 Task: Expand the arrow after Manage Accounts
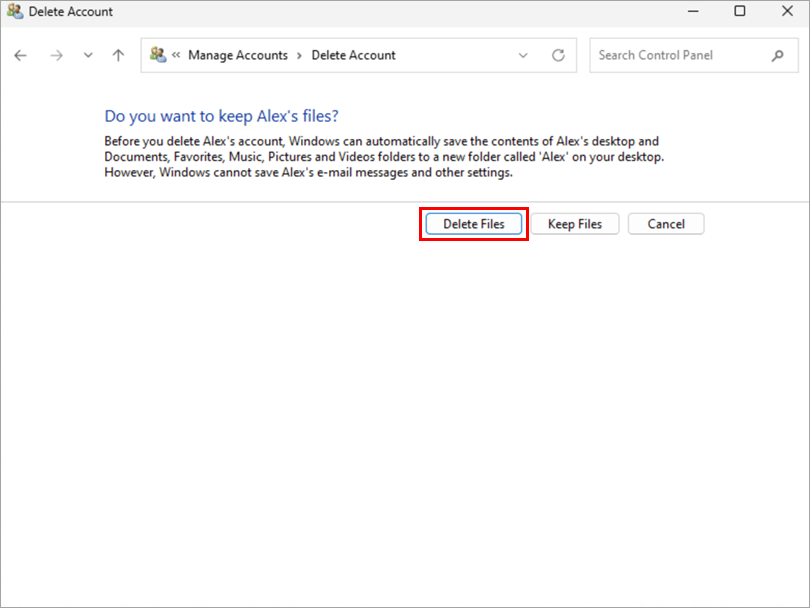point(299,56)
